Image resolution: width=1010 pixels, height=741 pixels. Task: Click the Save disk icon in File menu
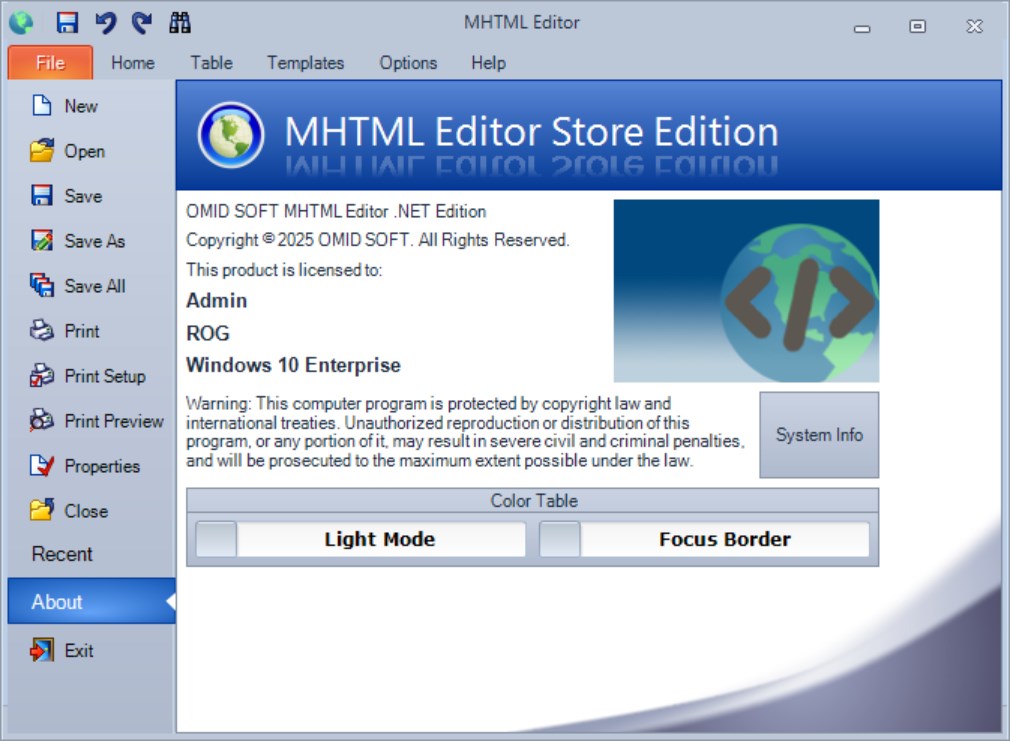tap(42, 195)
